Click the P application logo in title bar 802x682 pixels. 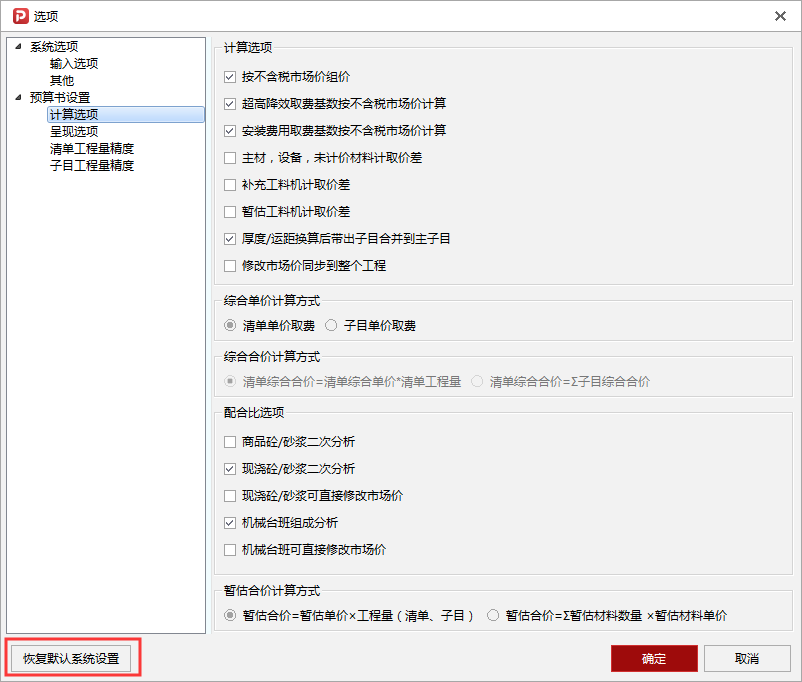coord(14,16)
